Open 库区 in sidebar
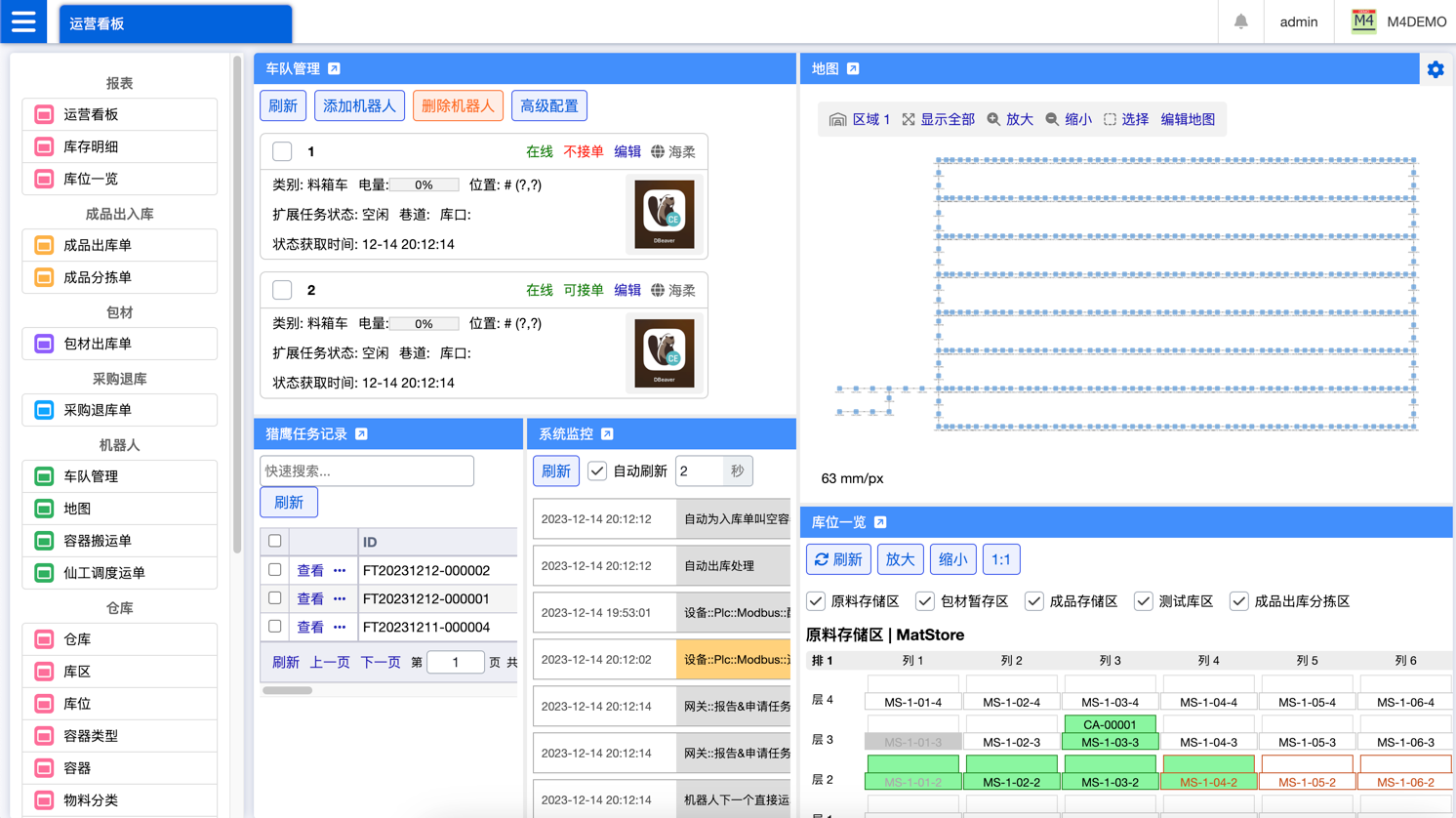 point(120,672)
